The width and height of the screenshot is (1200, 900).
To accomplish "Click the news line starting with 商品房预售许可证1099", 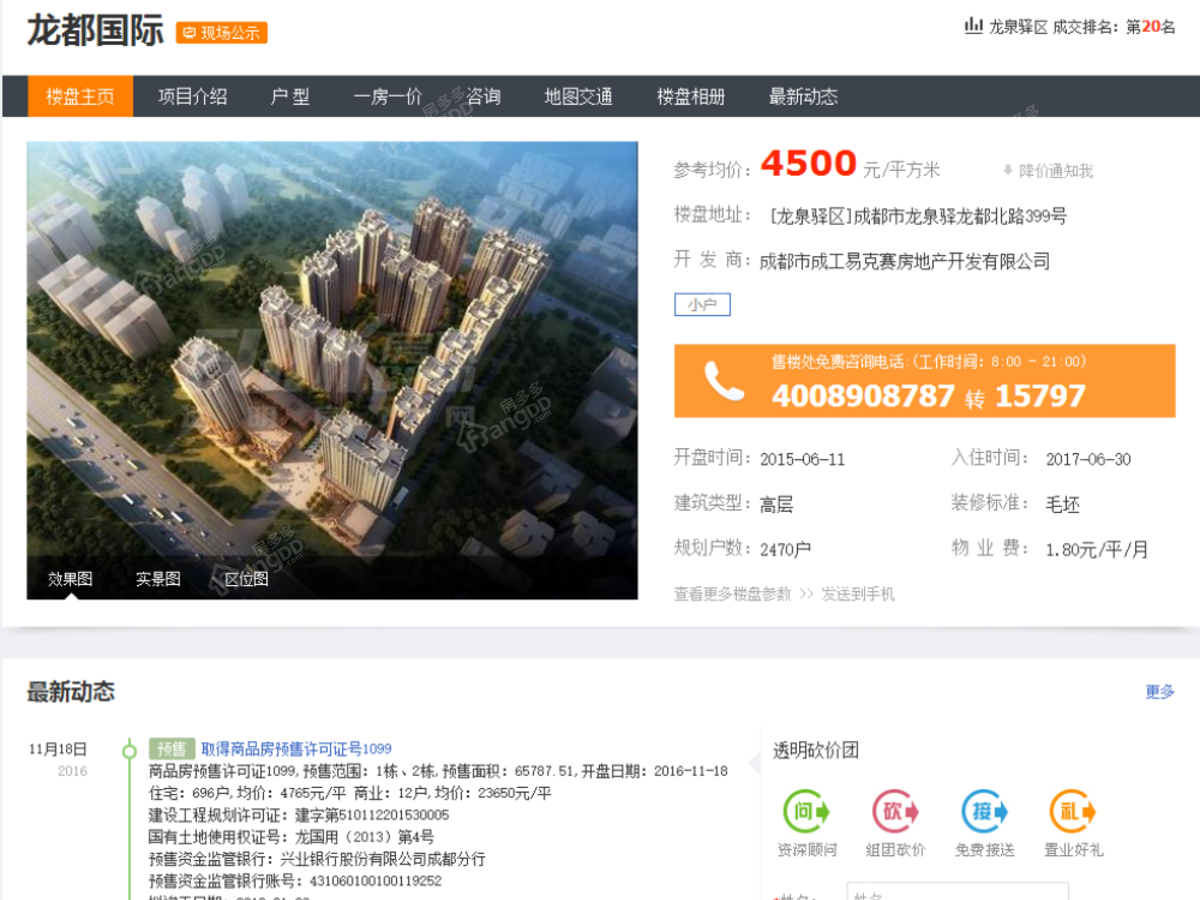I will (438, 771).
